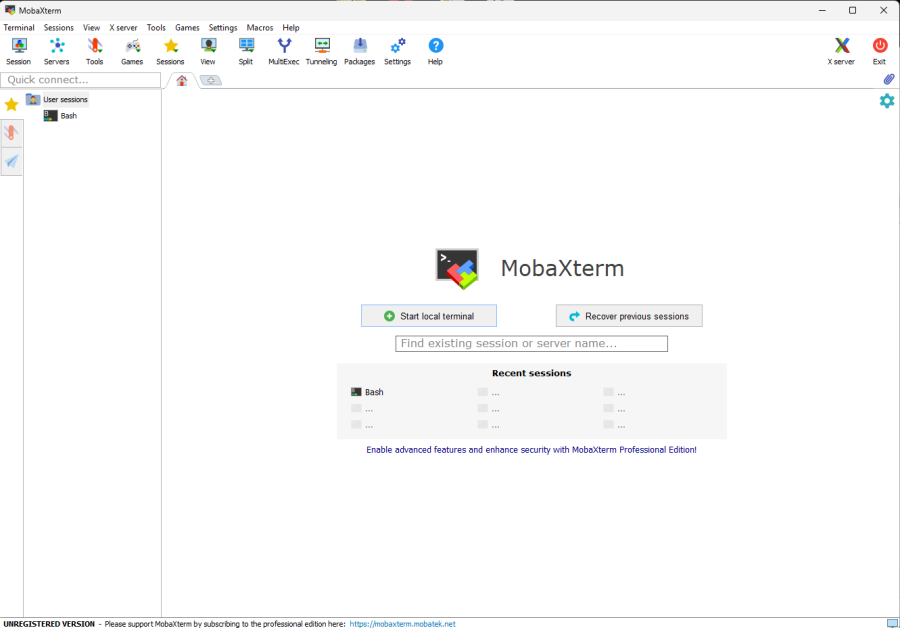Open the Packages manager icon
This screenshot has height=628, width=900.
coord(359,51)
